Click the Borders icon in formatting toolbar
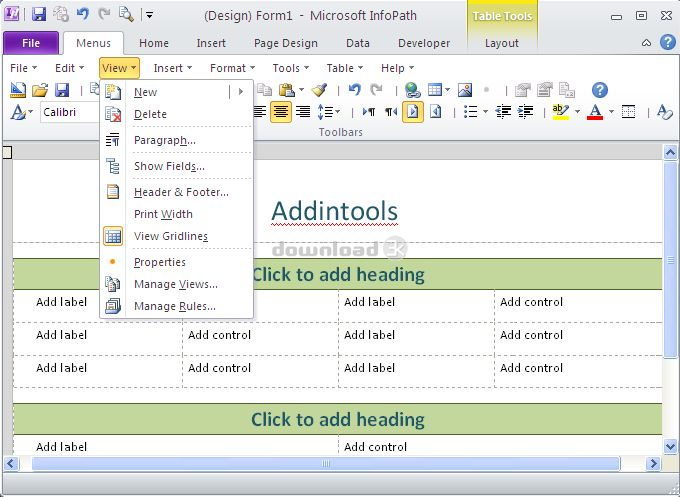The height and width of the screenshot is (497, 680). [x=628, y=112]
